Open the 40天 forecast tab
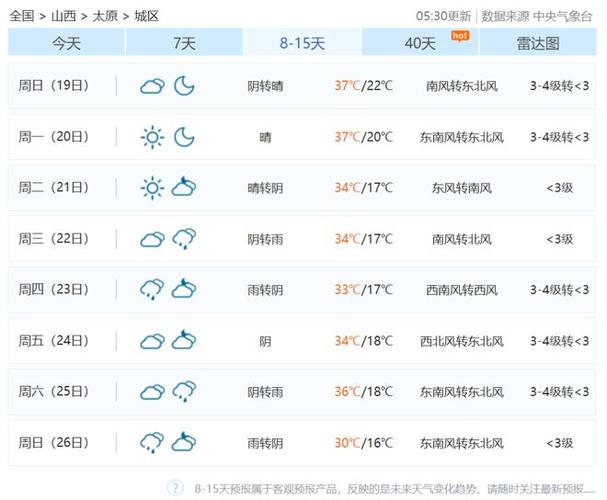This screenshot has width=607, height=500. click(420, 42)
